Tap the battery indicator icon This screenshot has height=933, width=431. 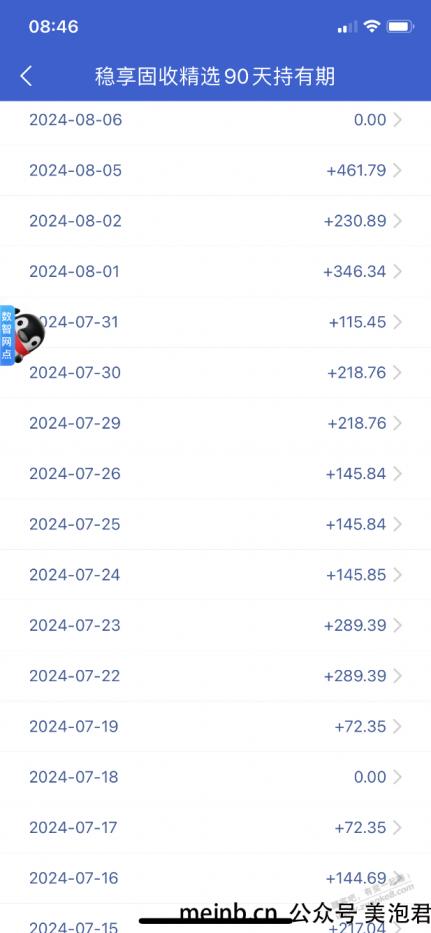pos(401,26)
